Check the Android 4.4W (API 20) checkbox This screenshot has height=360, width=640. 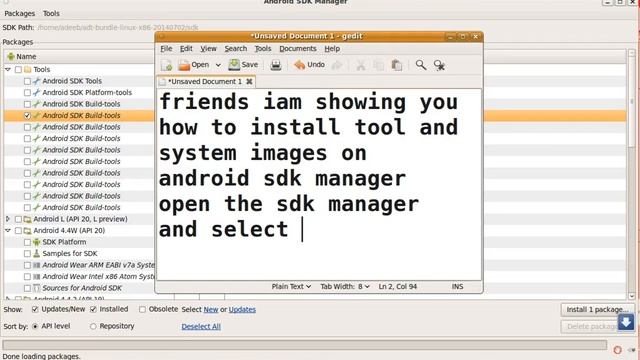point(18,231)
